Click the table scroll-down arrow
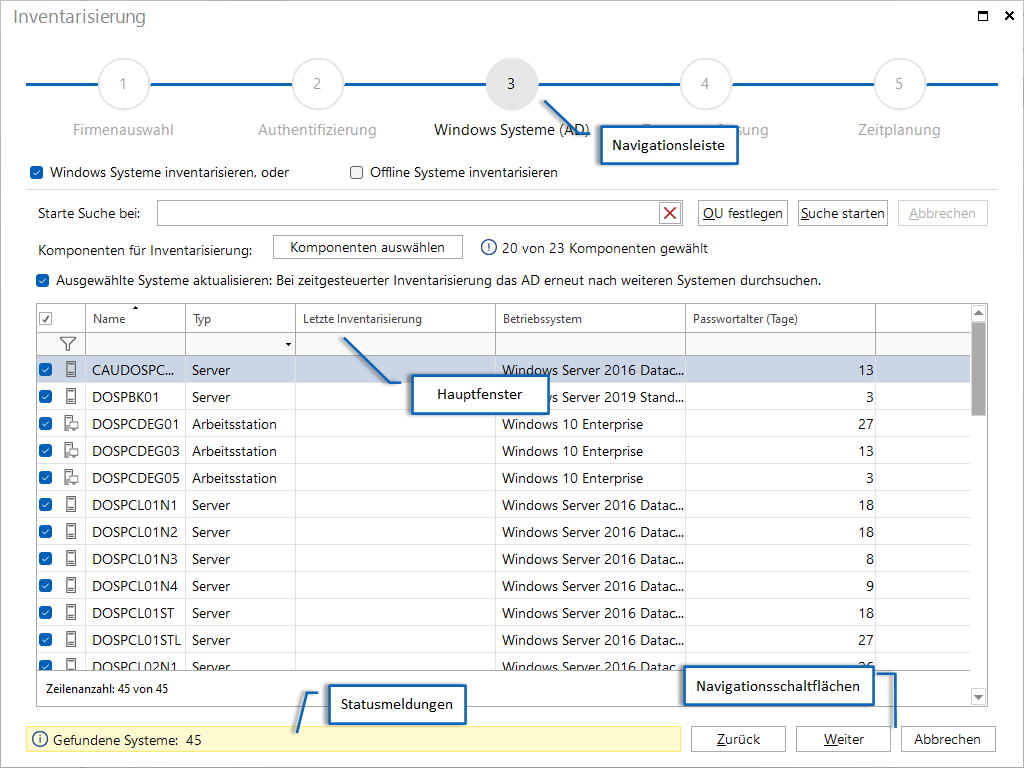The width and height of the screenshot is (1024, 768). [978, 697]
